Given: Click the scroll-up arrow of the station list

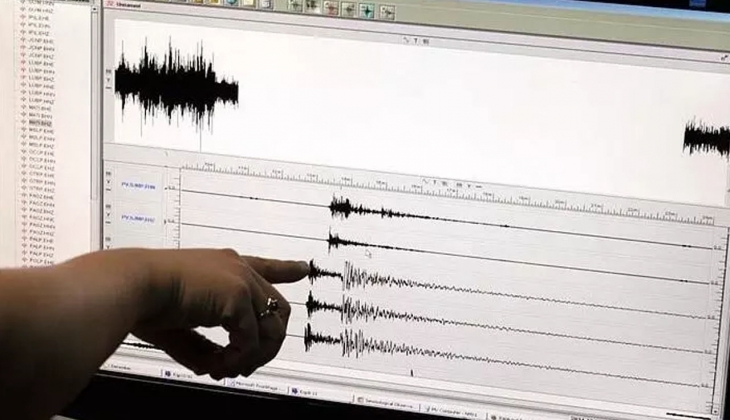Looking at the screenshot, I should tap(95, 8).
